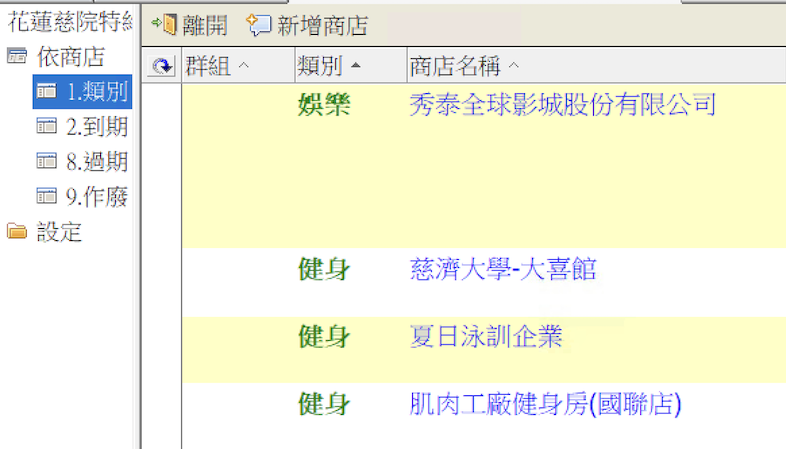
Task: Open 秀泰全球影城股份有限公司 store link
Action: click(562, 105)
